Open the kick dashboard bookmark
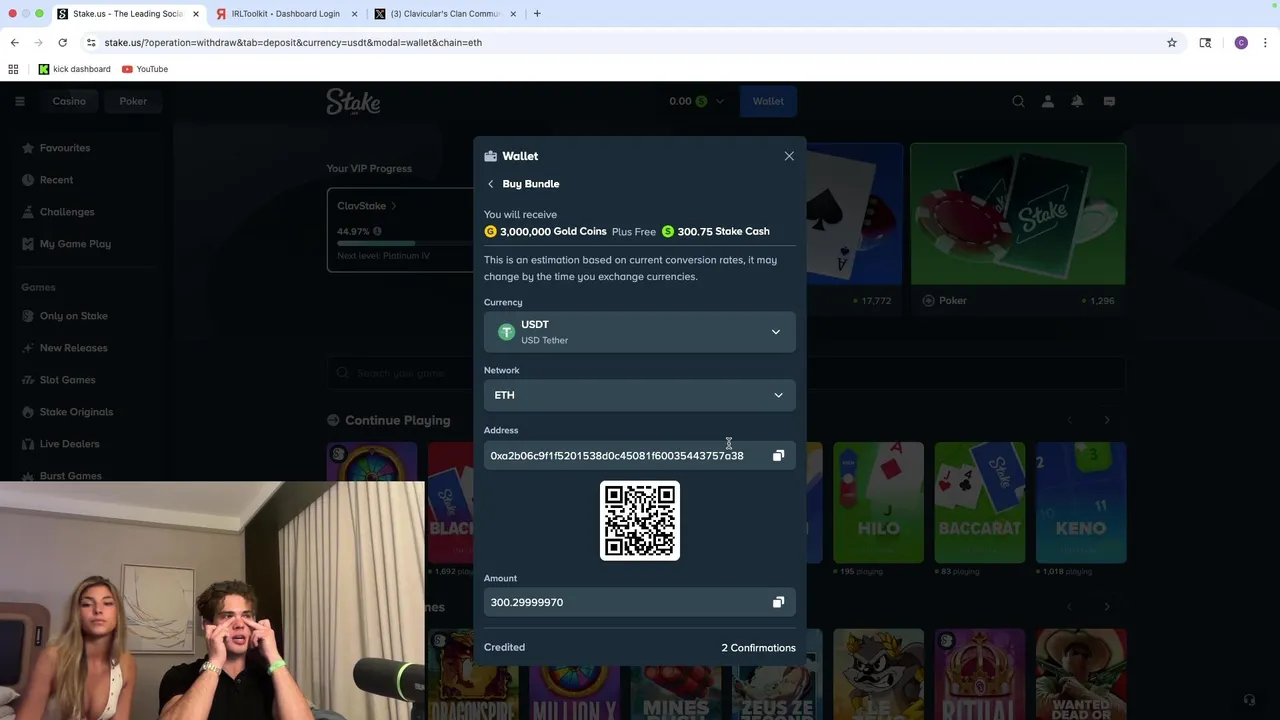This screenshot has height=720, width=1280. pyautogui.click(x=75, y=69)
